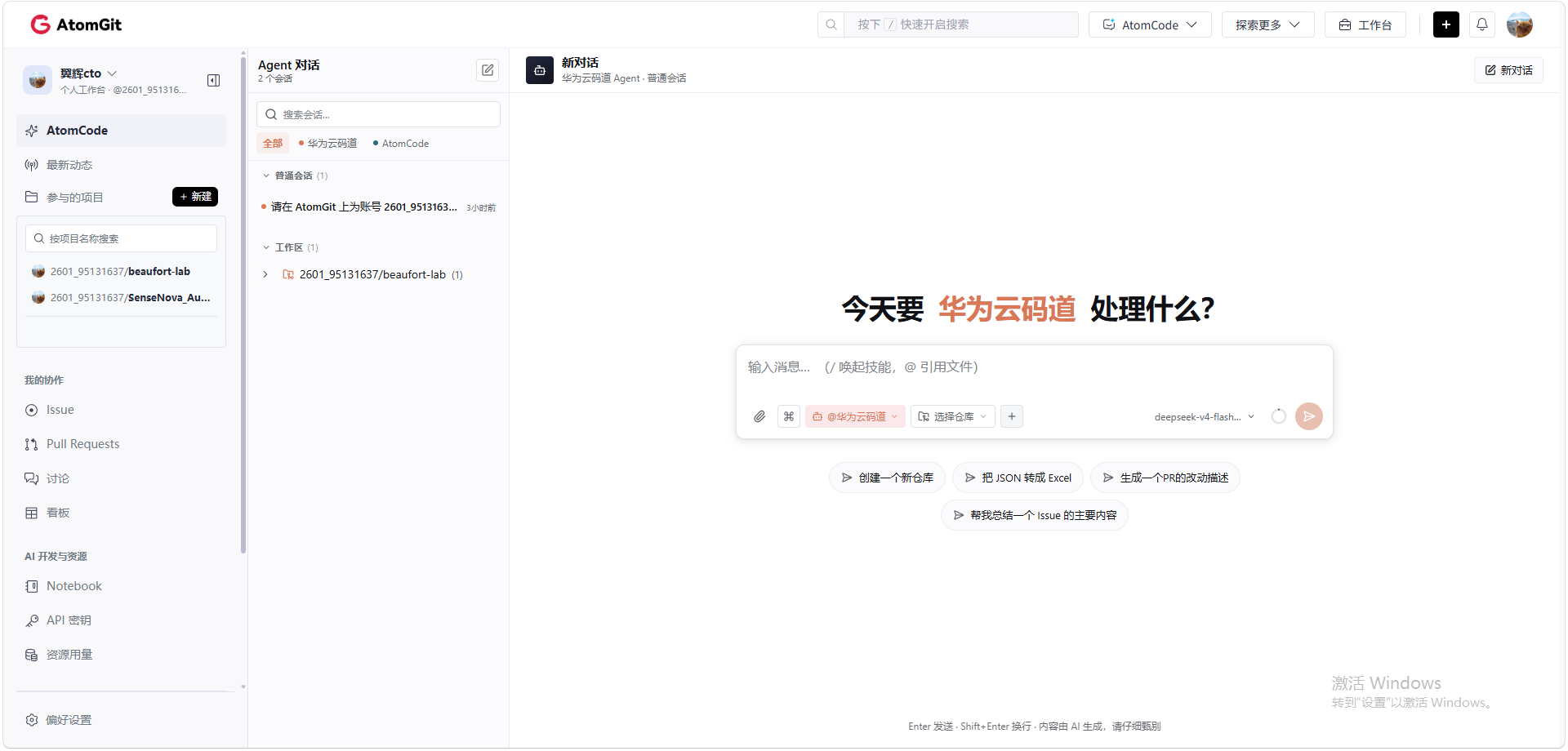This screenshot has width=1568, height=751.
Task: Click 按项目名称搜索 input
Action: 121,238
